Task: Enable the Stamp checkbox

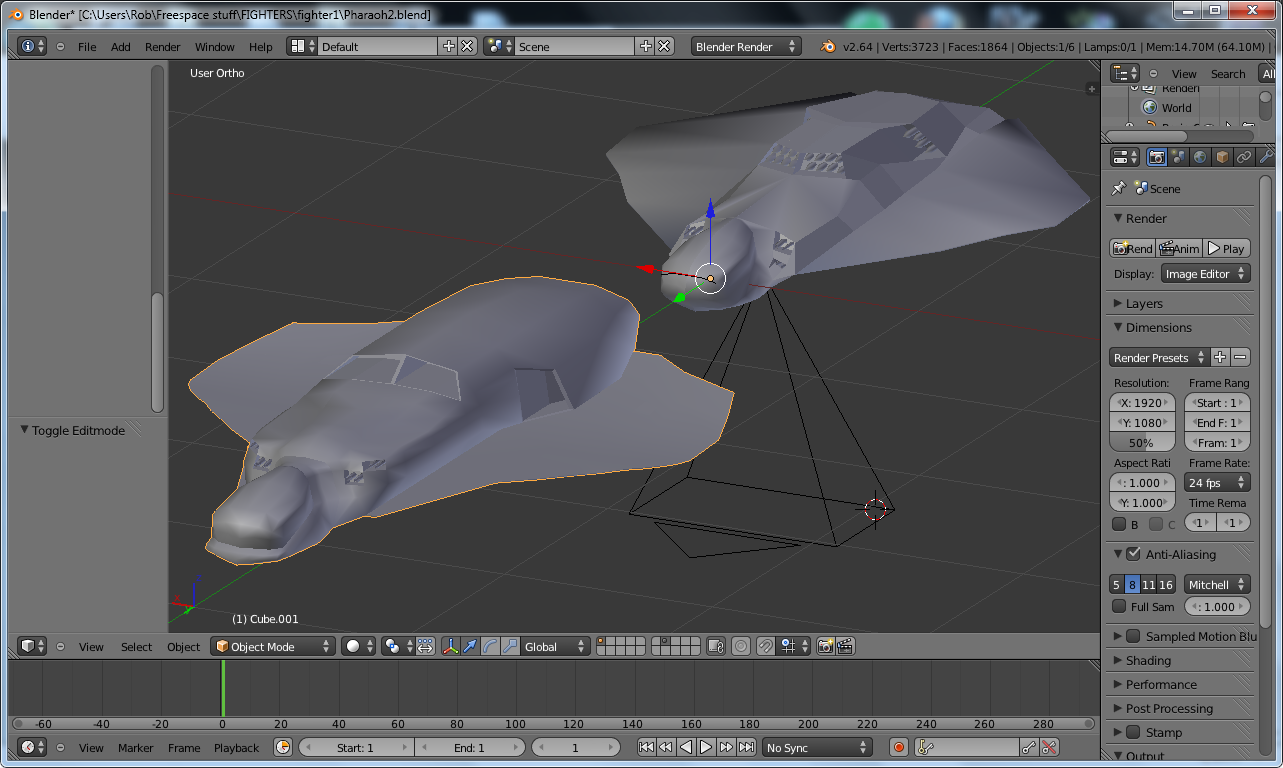Action: (1133, 732)
